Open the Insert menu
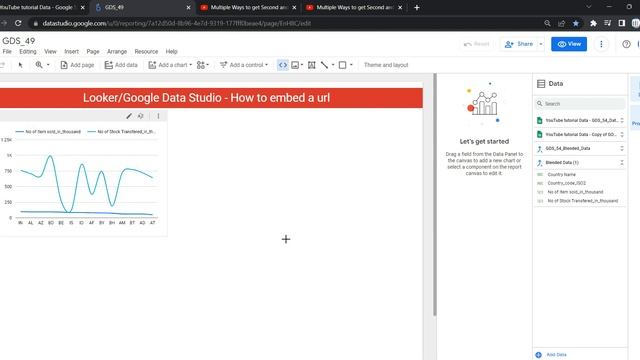The height and width of the screenshot is (360, 640). (71, 51)
